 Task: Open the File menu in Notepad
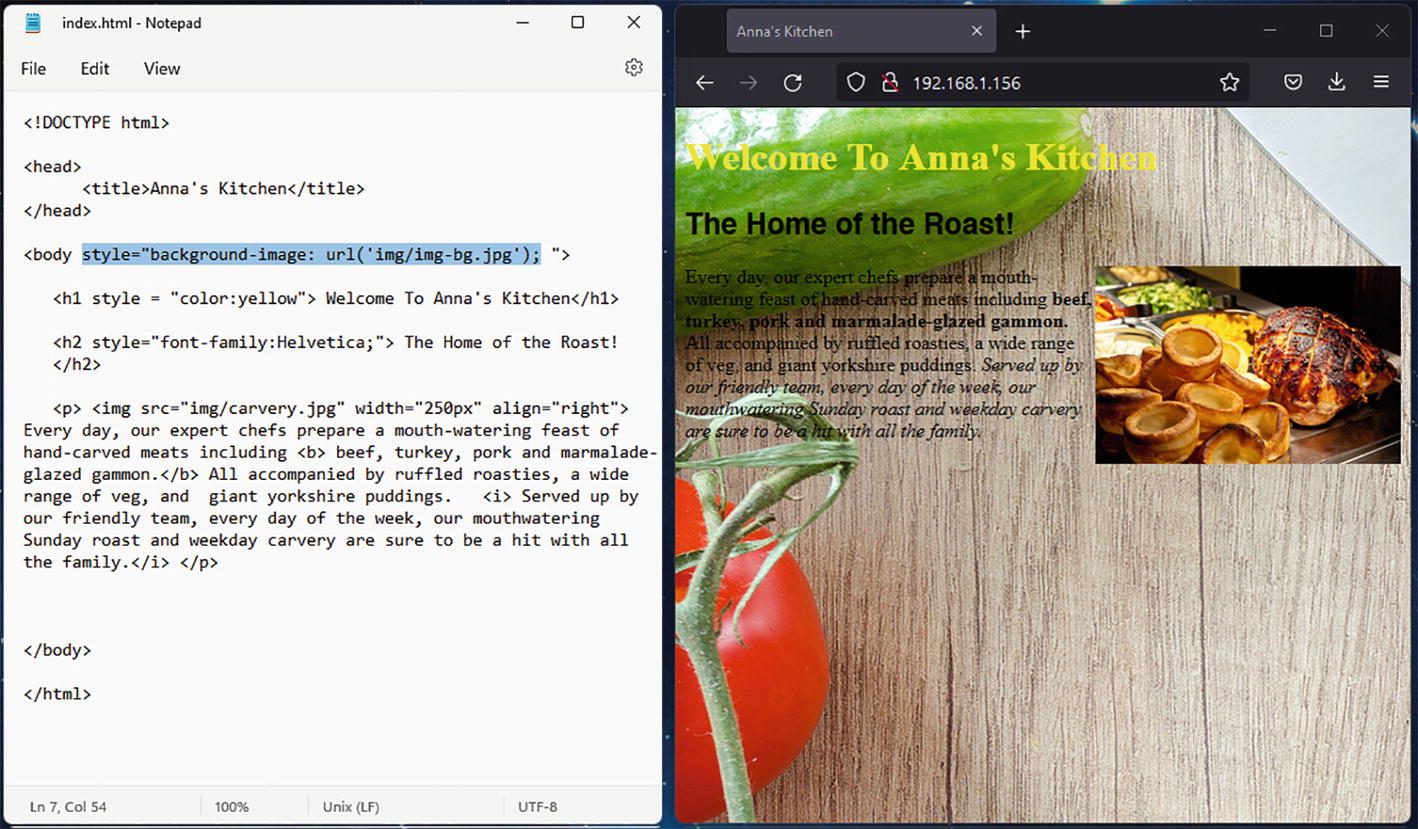(33, 69)
